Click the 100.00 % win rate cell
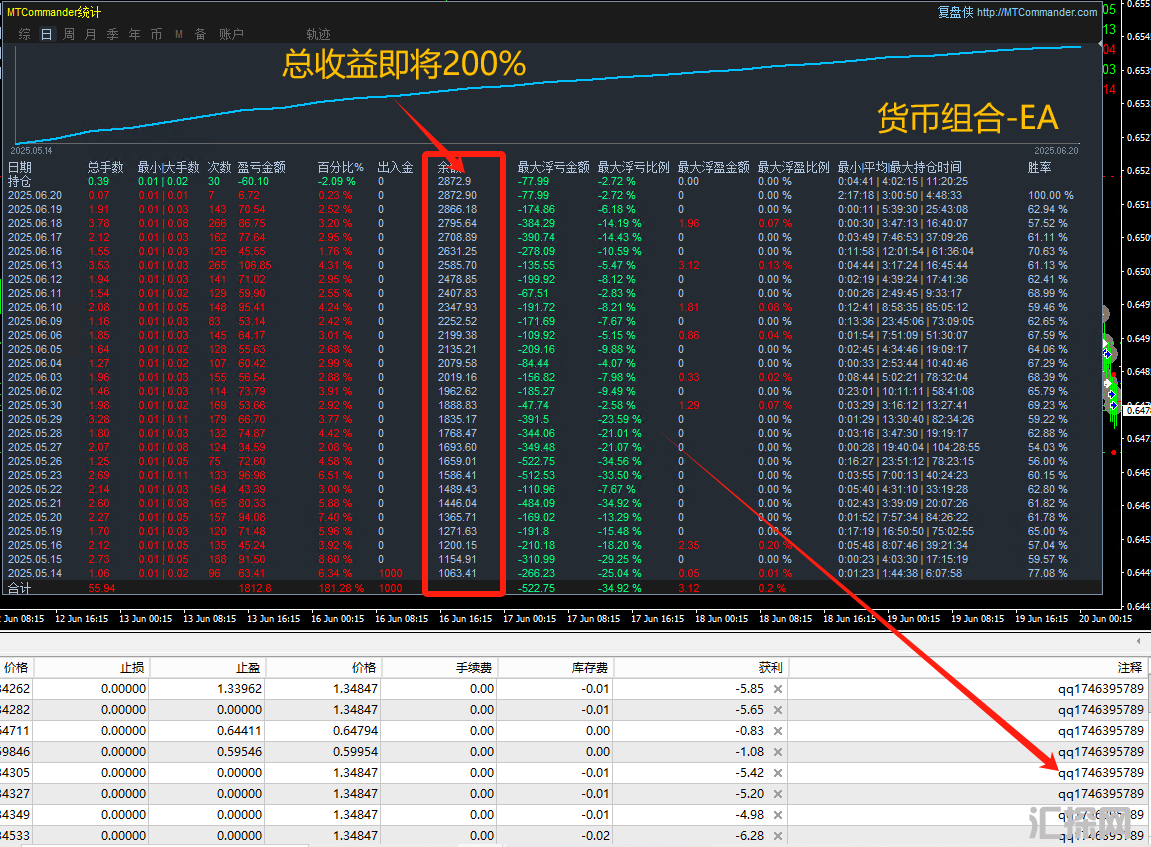 (1050, 195)
